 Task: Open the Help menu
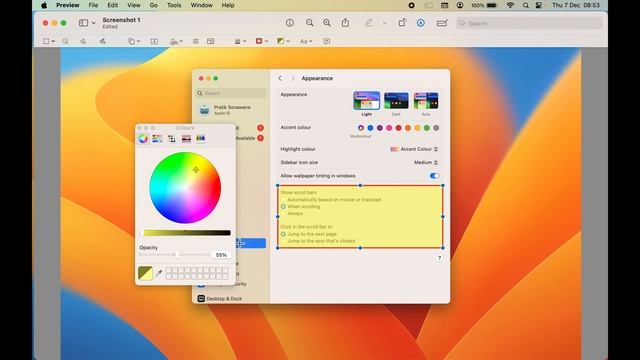point(228,5)
